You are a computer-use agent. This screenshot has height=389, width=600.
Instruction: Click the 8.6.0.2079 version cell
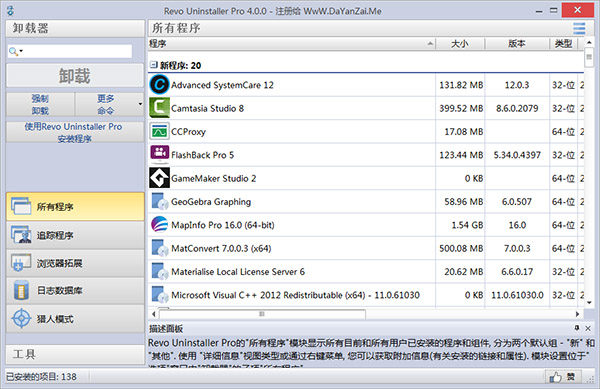pyautogui.click(x=517, y=108)
